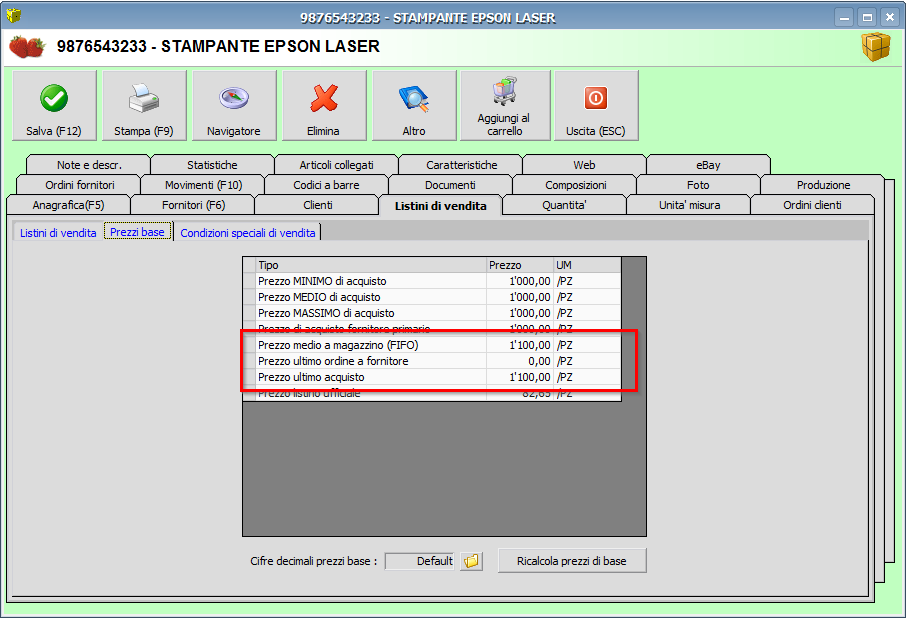Click the shopping cart Aggiungi al carrello icon

[504, 91]
